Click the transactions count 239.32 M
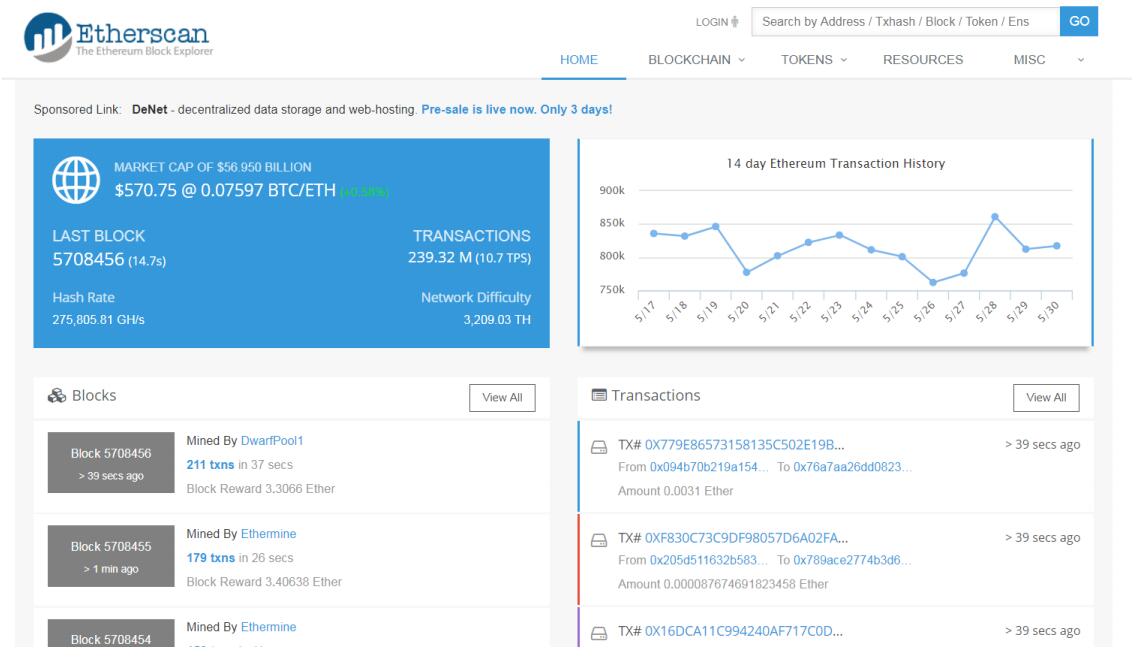Screen dimensions: 1142x661 (x=440, y=257)
